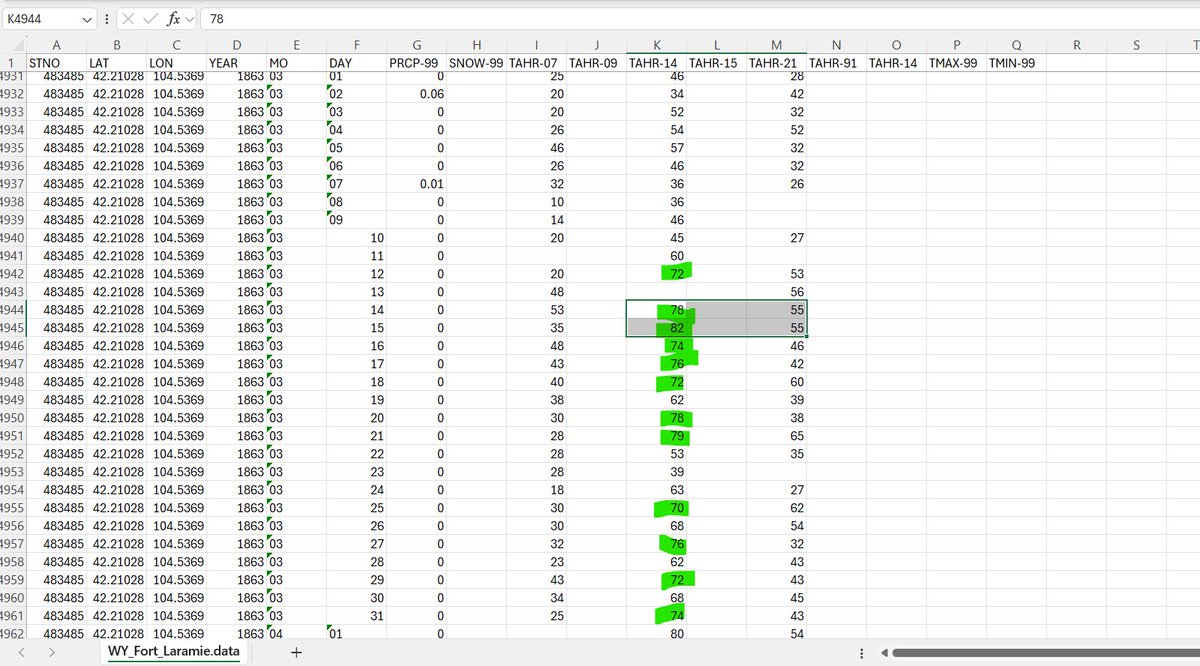Select the DAY cell containing 19
The width and height of the screenshot is (1200, 666).
[356, 400]
